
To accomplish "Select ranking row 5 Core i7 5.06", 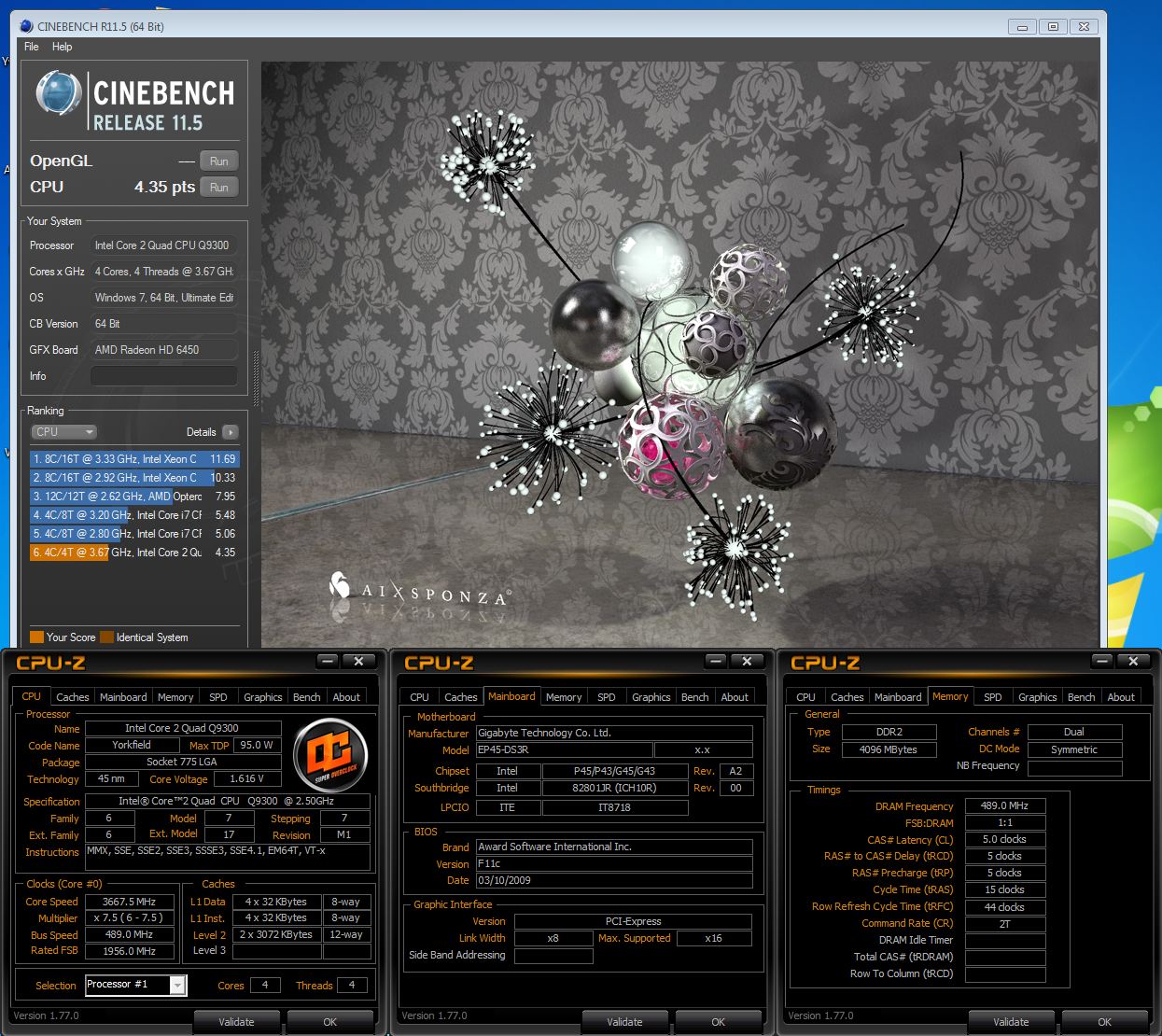I will pyautogui.click(x=134, y=534).
